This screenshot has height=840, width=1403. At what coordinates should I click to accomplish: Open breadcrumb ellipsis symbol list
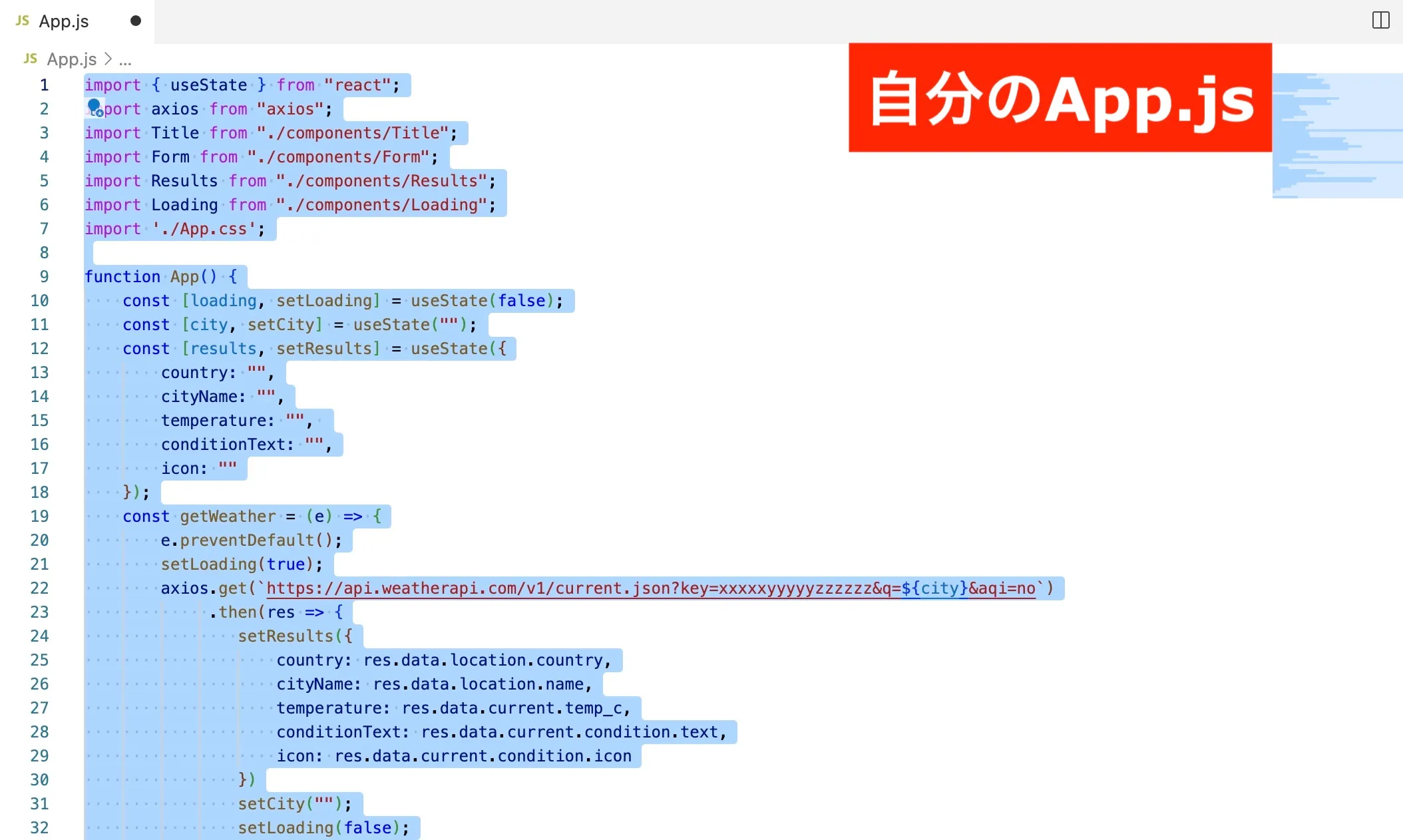pos(125,59)
